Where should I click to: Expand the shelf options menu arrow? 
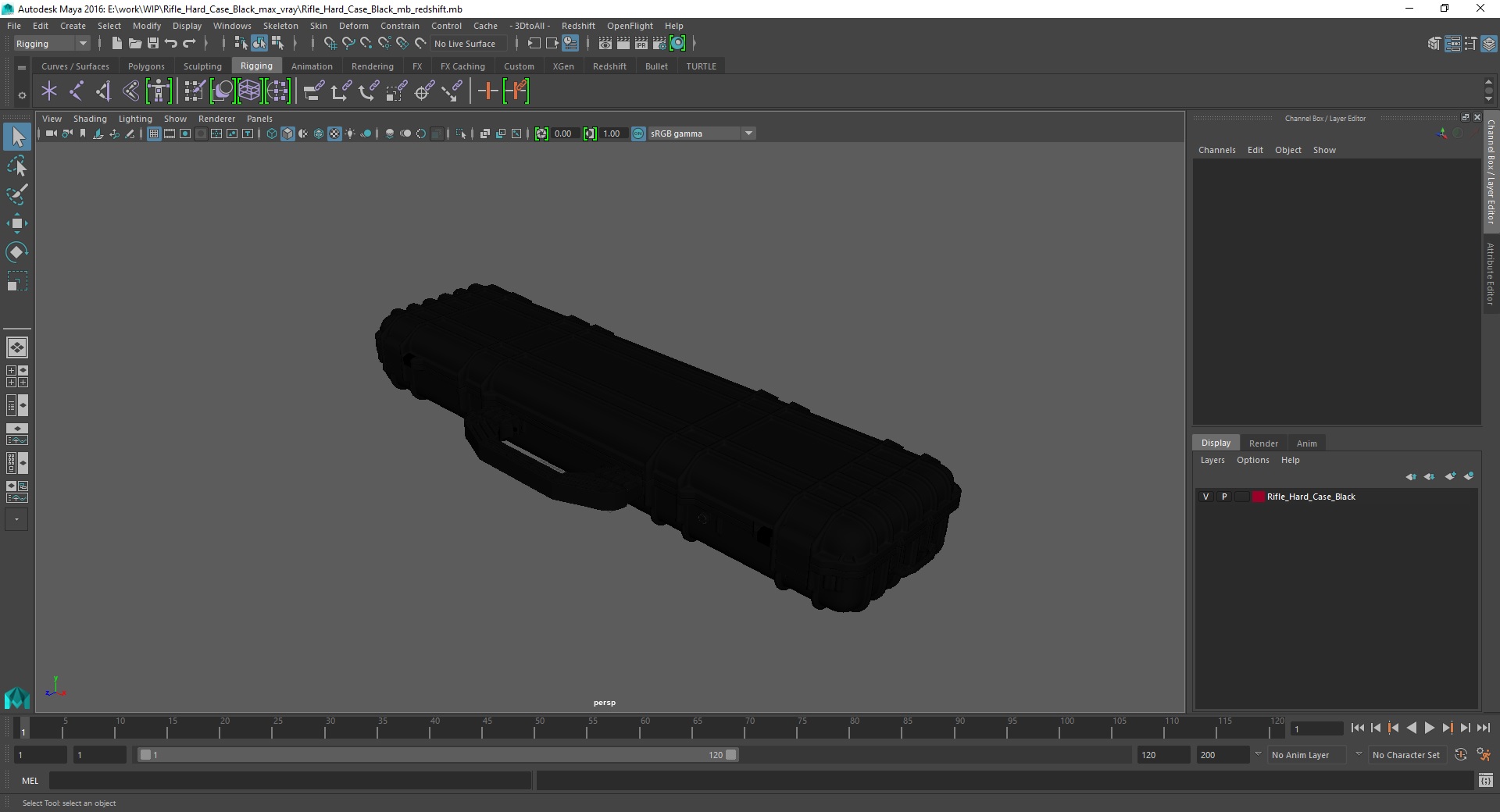tap(22, 95)
